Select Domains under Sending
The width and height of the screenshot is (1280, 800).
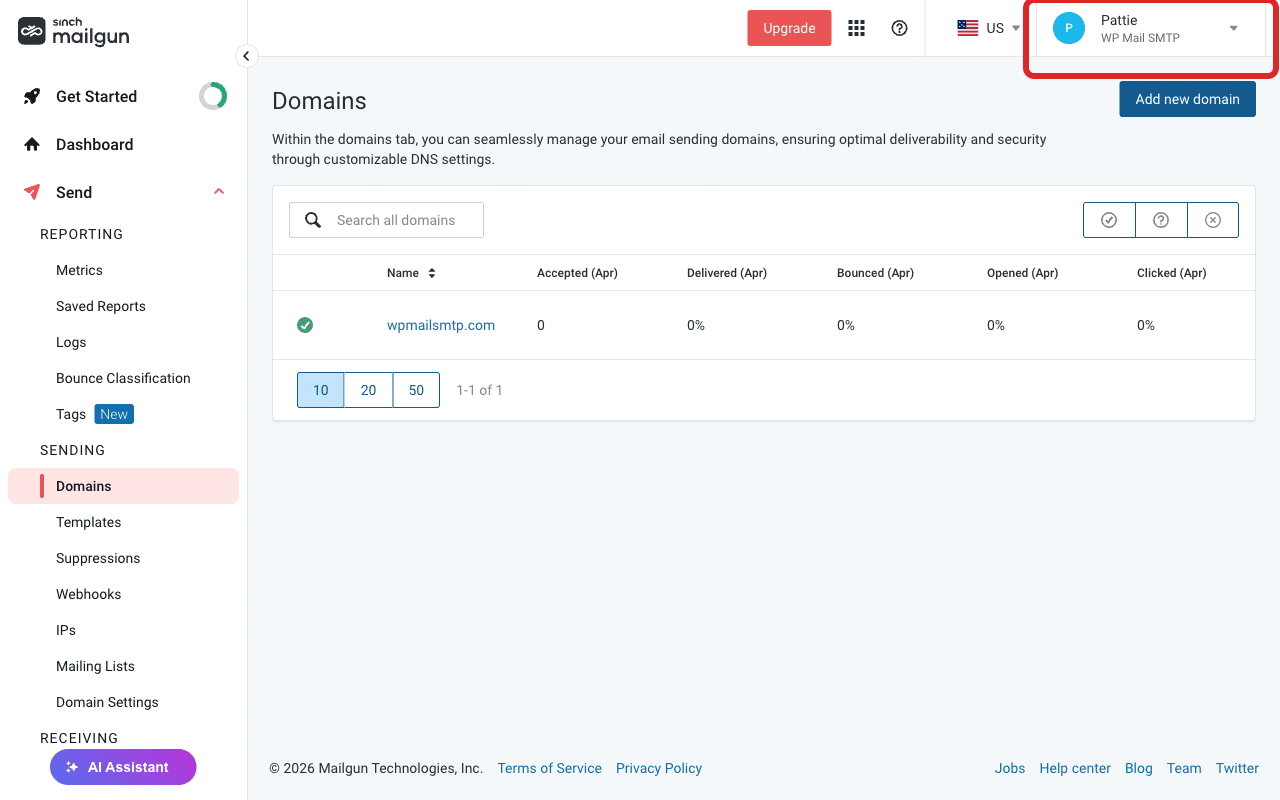(x=124, y=486)
